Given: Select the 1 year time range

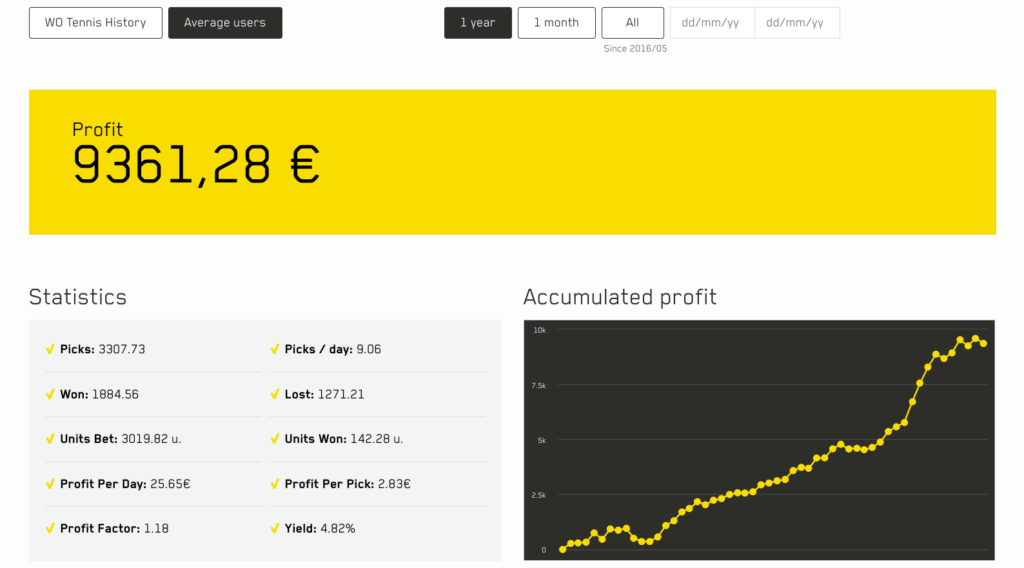Looking at the screenshot, I should [x=478, y=23].
